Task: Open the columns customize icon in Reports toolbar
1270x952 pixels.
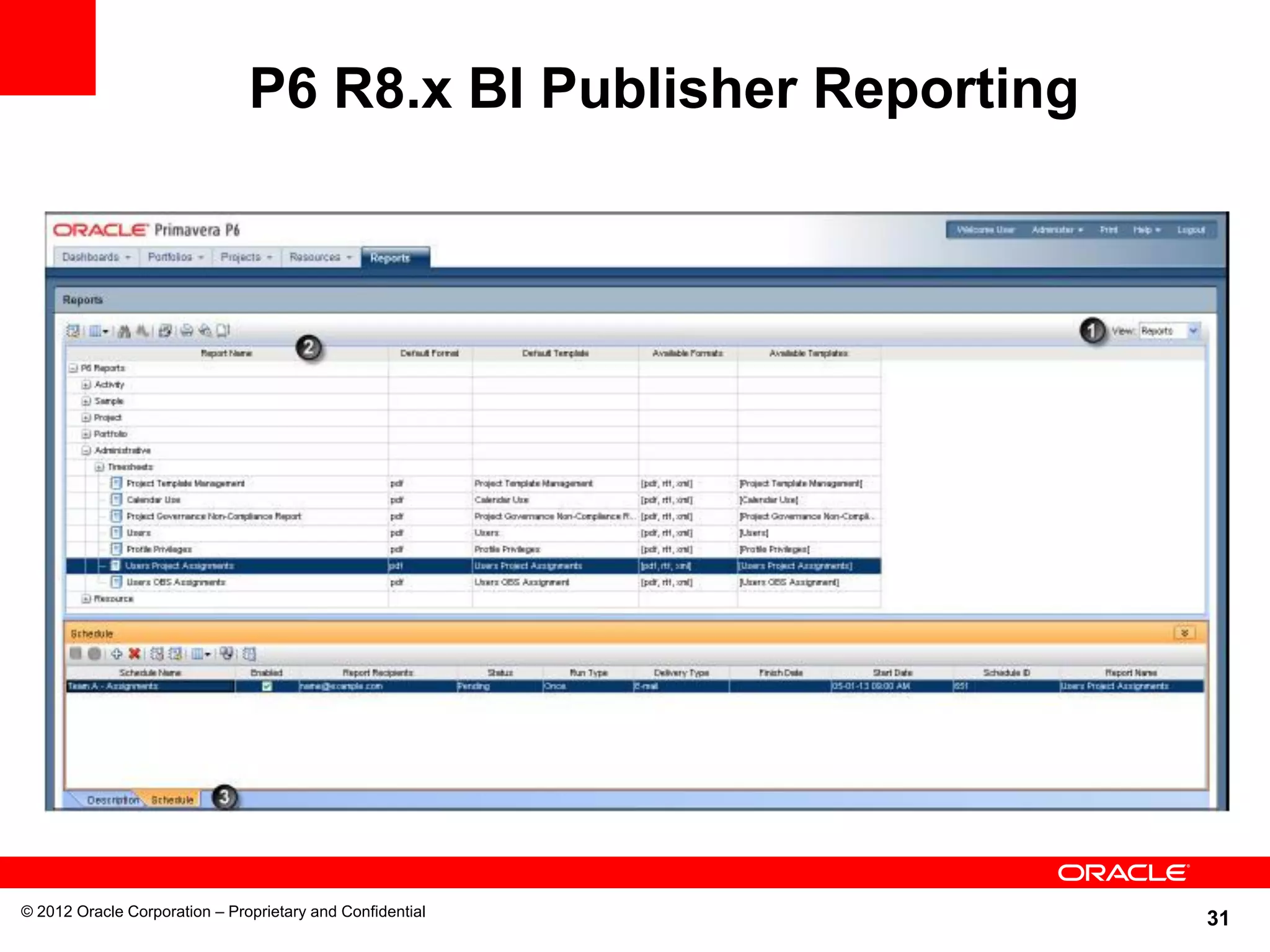Action: (98, 331)
